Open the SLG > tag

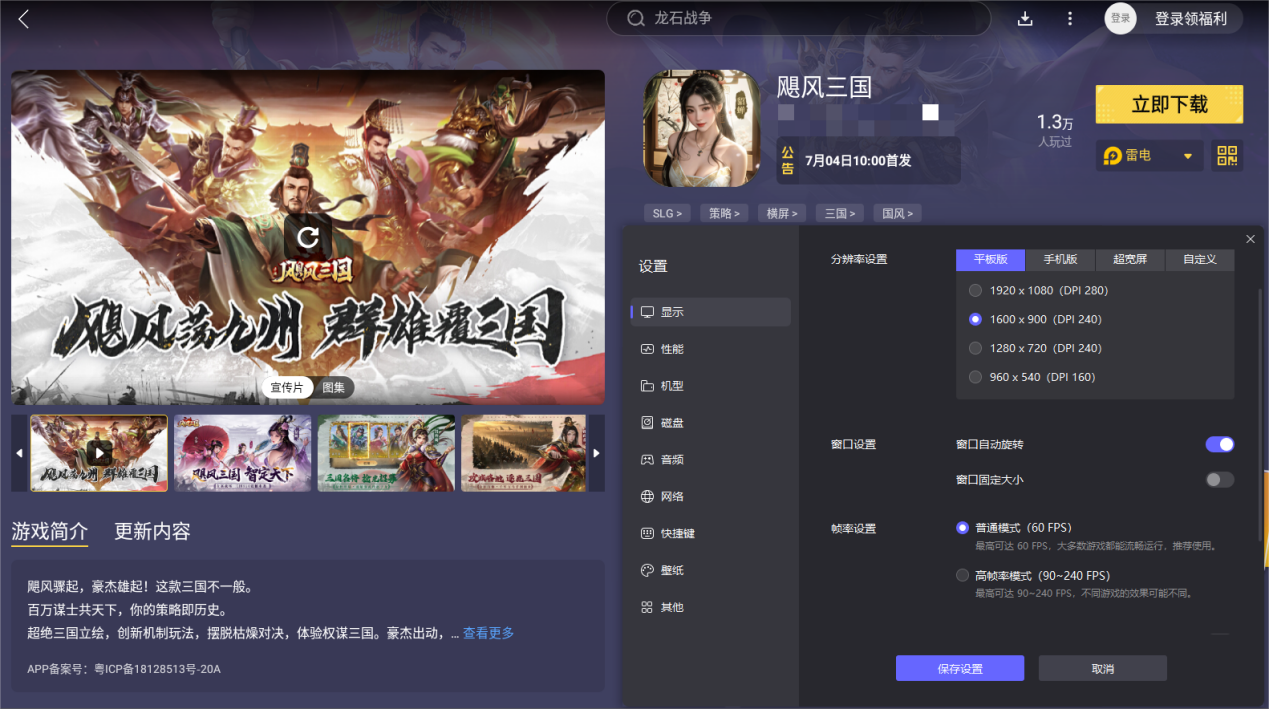tap(669, 213)
